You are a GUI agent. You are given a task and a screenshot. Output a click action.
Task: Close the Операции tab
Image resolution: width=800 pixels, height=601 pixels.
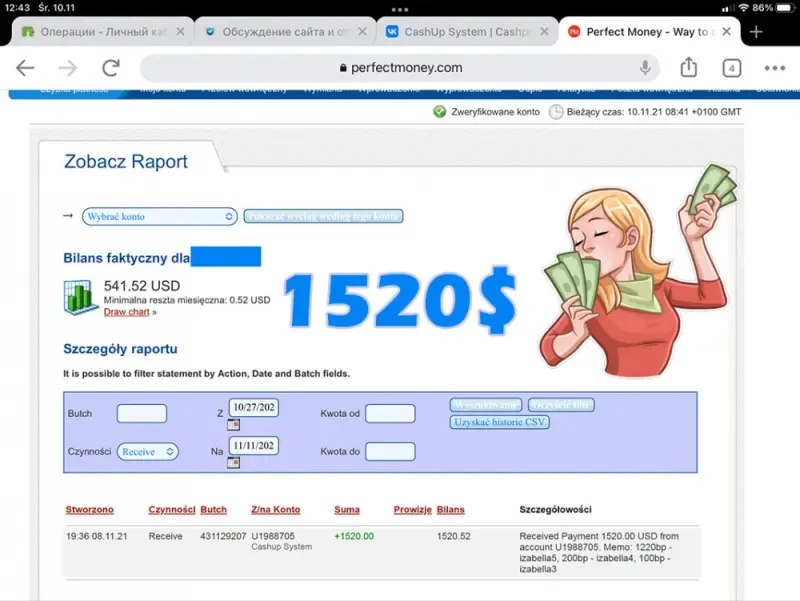pyautogui.click(x=180, y=32)
